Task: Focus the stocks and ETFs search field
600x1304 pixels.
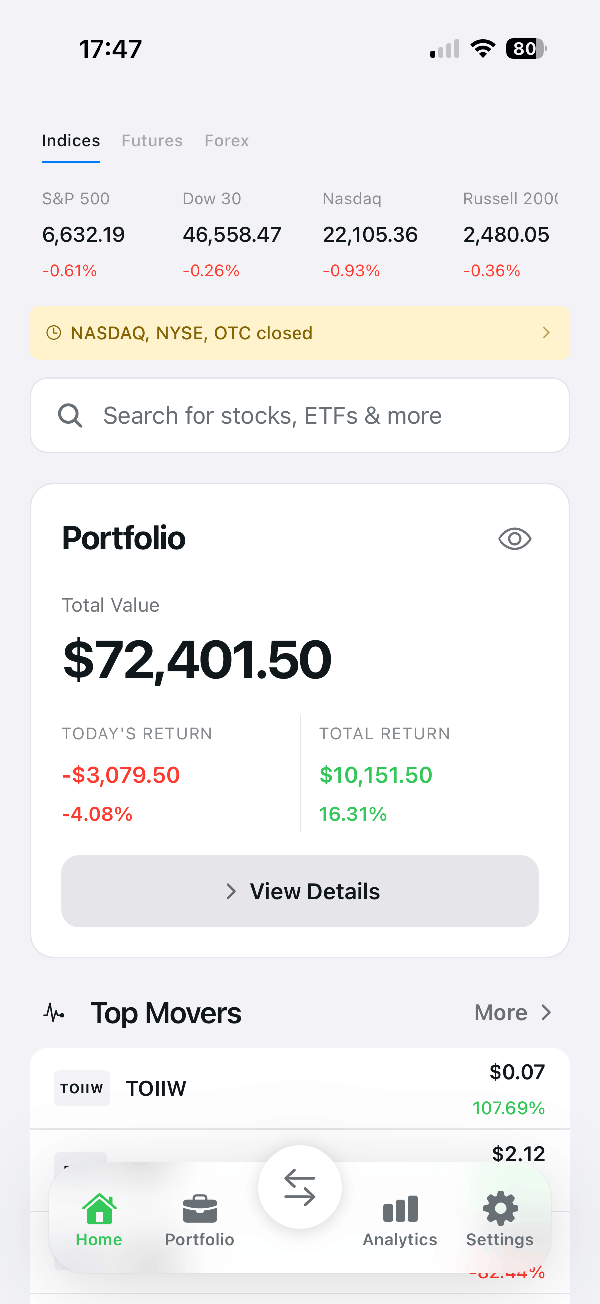Action: (300, 415)
